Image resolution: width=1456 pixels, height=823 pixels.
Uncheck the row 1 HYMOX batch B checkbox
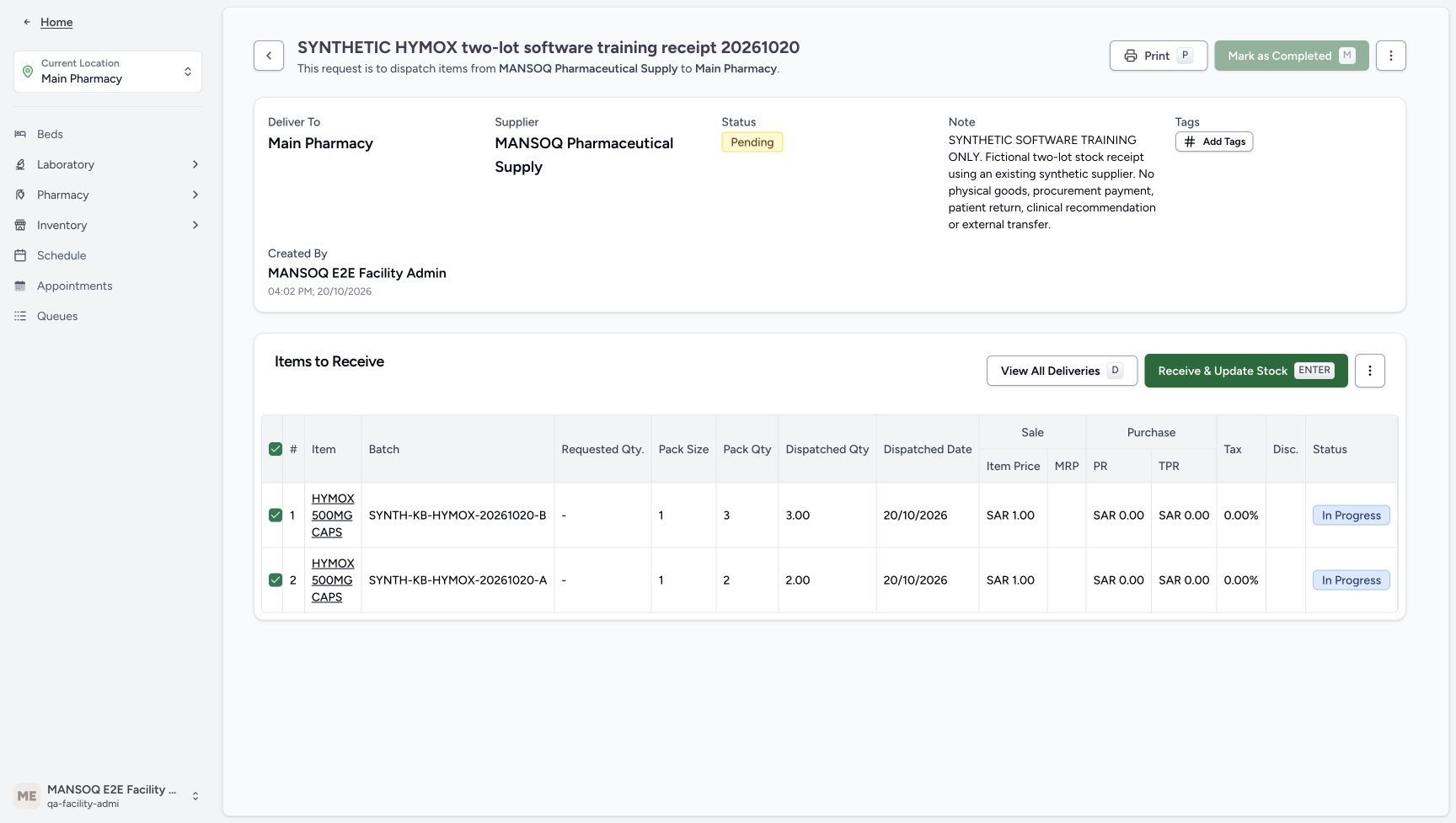point(276,516)
